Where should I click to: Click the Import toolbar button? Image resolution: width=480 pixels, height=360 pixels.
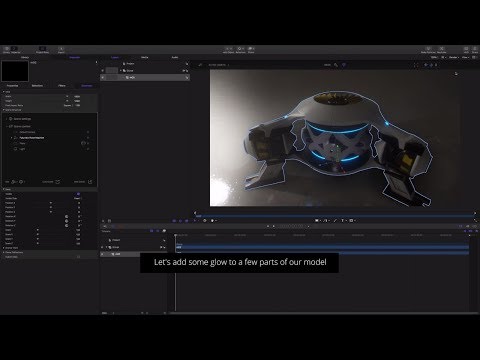(61, 50)
